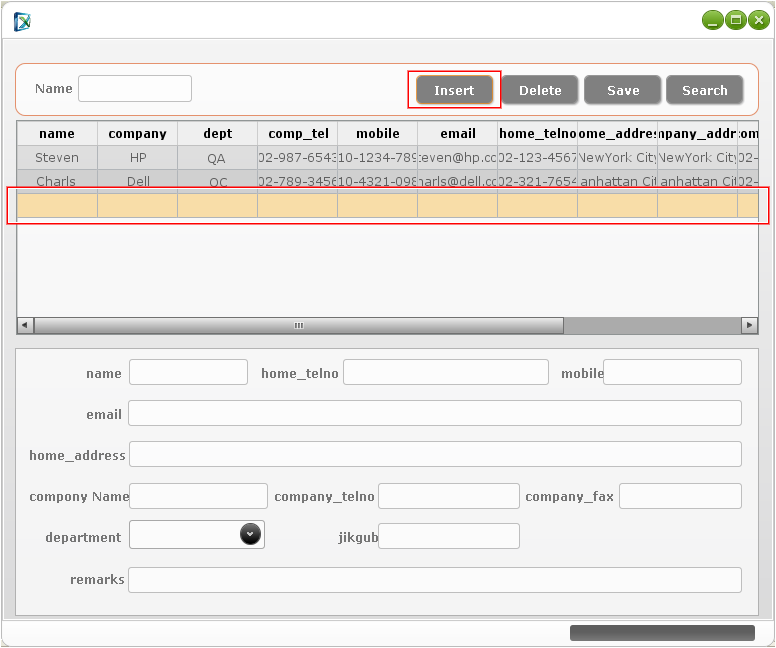Select the Steven row in the grid

tap(57, 158)
